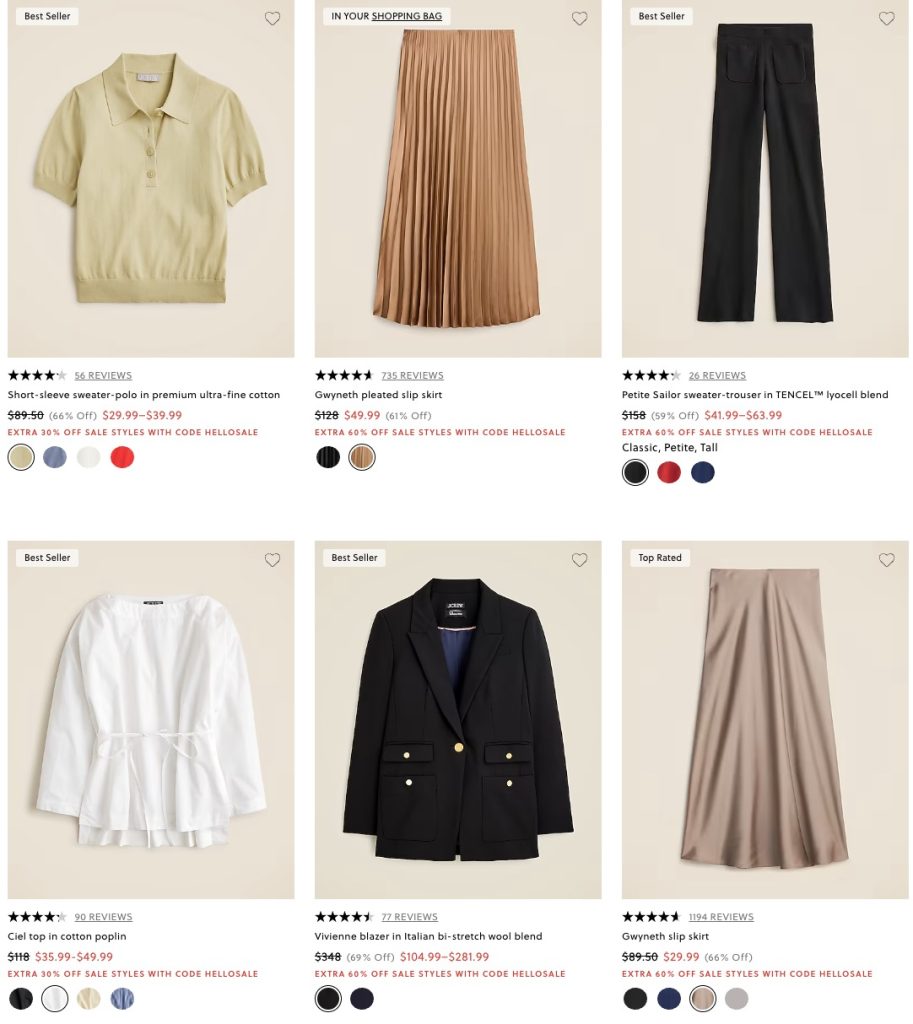
Task: Open Vivienne blazer product title link
Action: coord(428,936)
